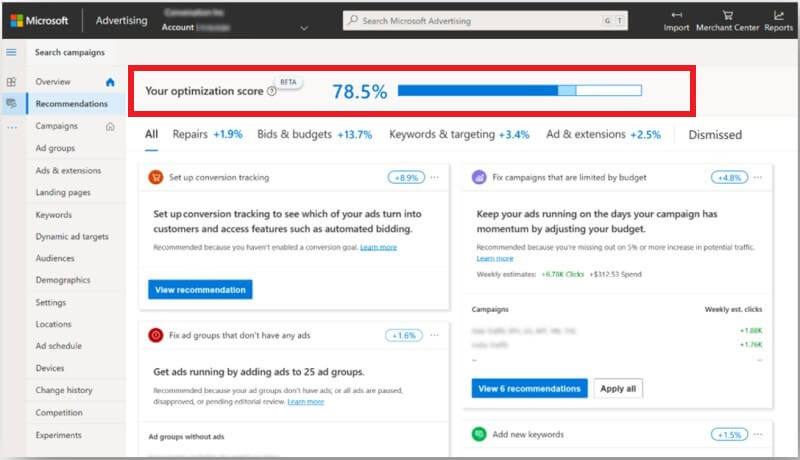The width and height of the screenshot is (800, 460).
Task: Open ellipsis menu on ad groups card
Action: [434, 335]
